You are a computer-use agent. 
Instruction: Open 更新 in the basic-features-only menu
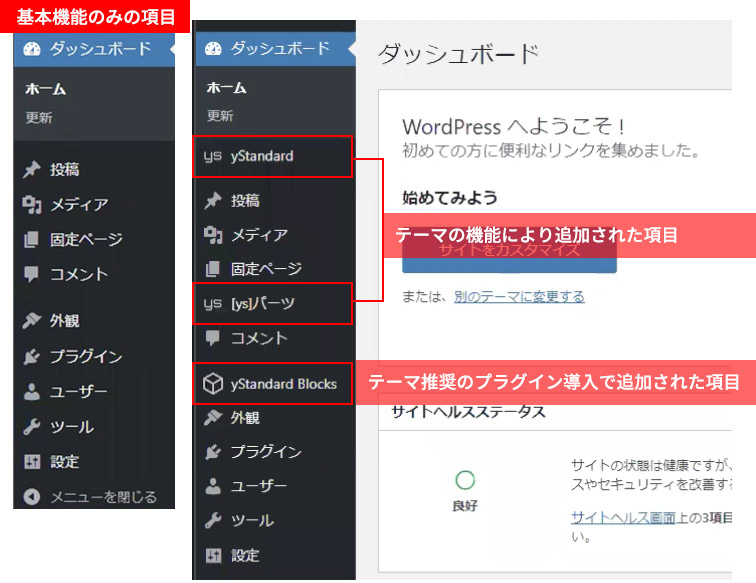tap(39, 117)
